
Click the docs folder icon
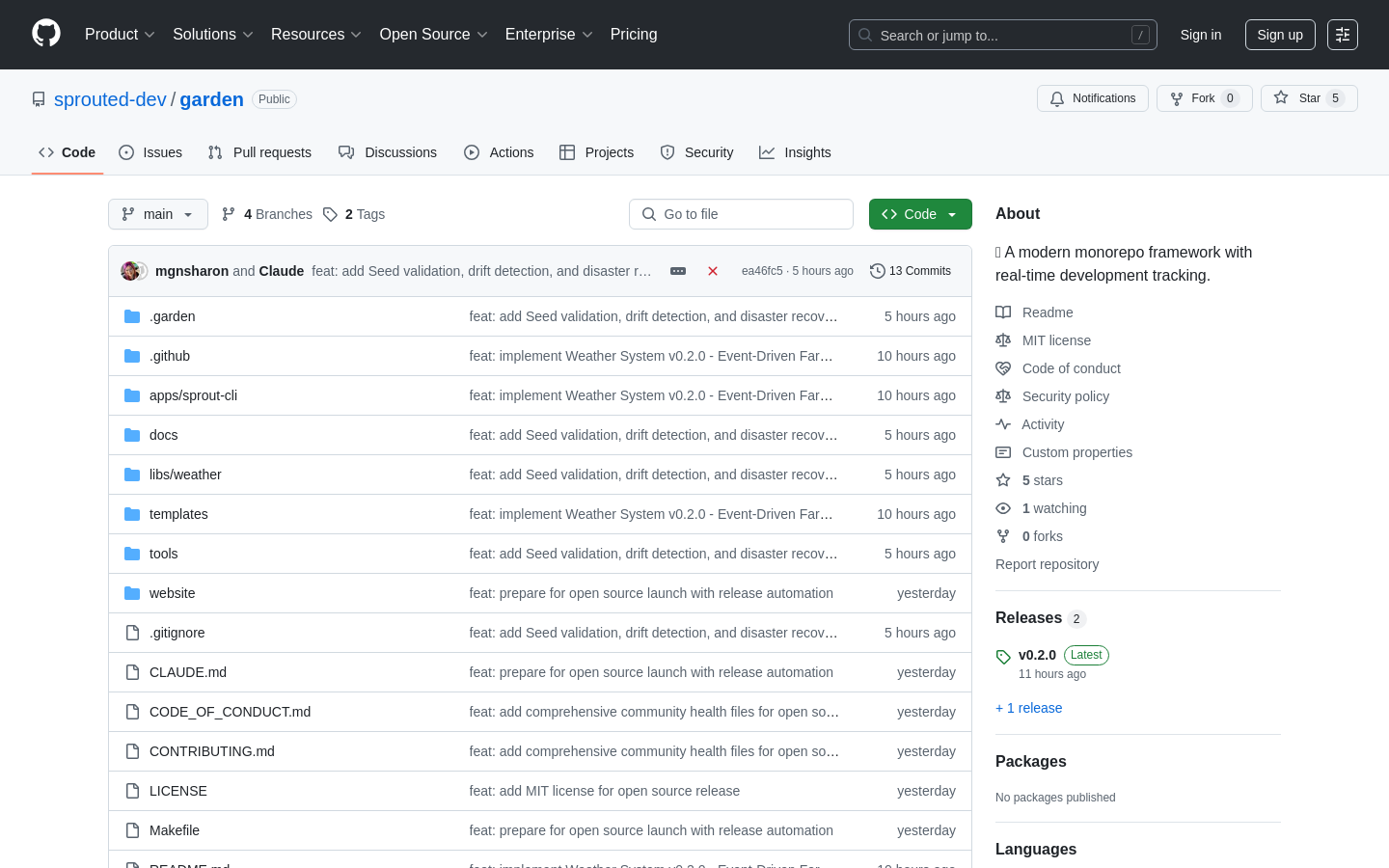point(132,435)
